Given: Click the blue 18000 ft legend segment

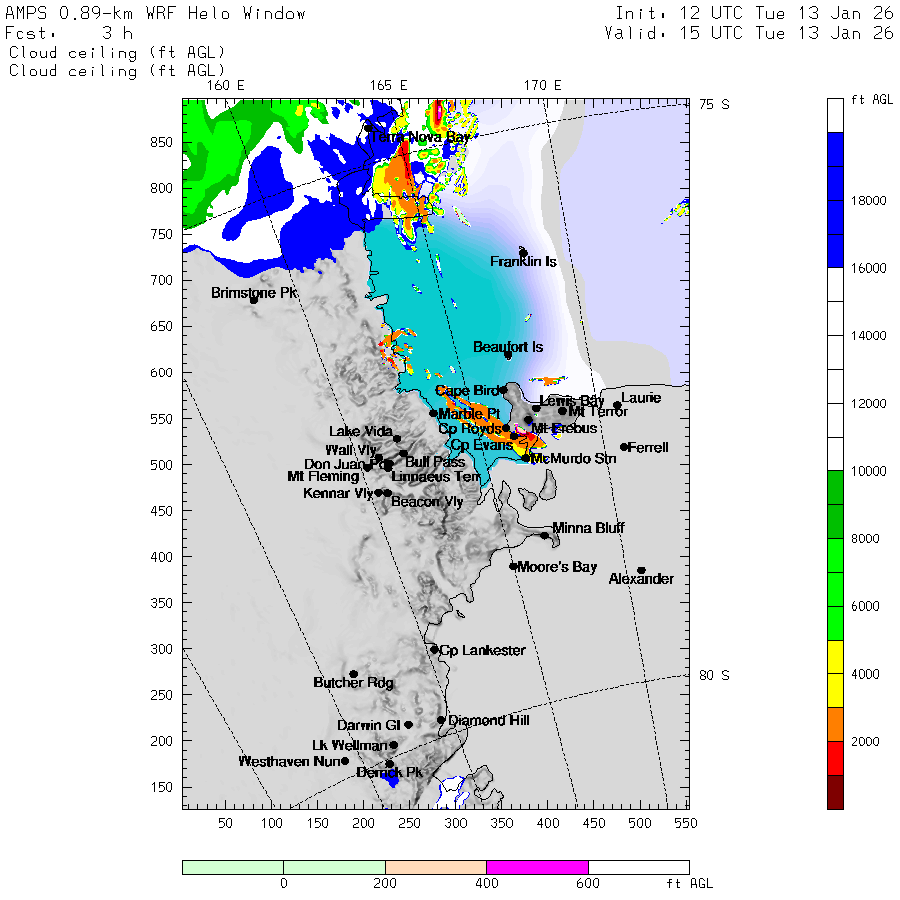Looking at the screenshot, I should coord(835,200).
